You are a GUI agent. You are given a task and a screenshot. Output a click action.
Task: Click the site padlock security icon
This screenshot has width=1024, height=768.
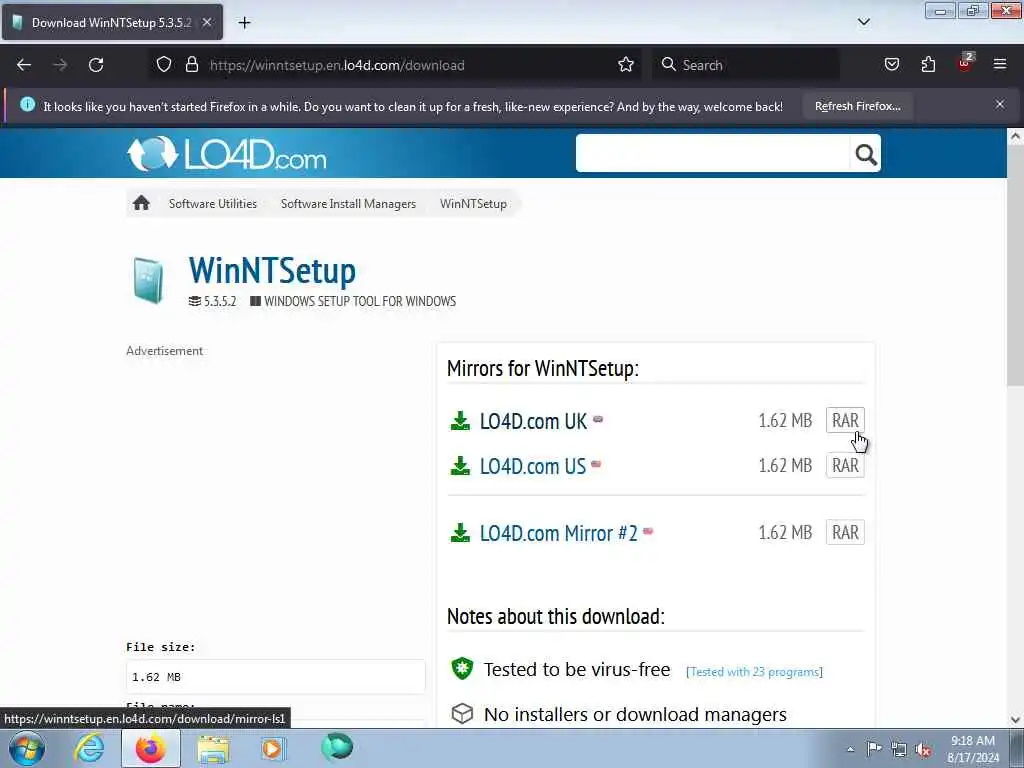tap(191, 65)
